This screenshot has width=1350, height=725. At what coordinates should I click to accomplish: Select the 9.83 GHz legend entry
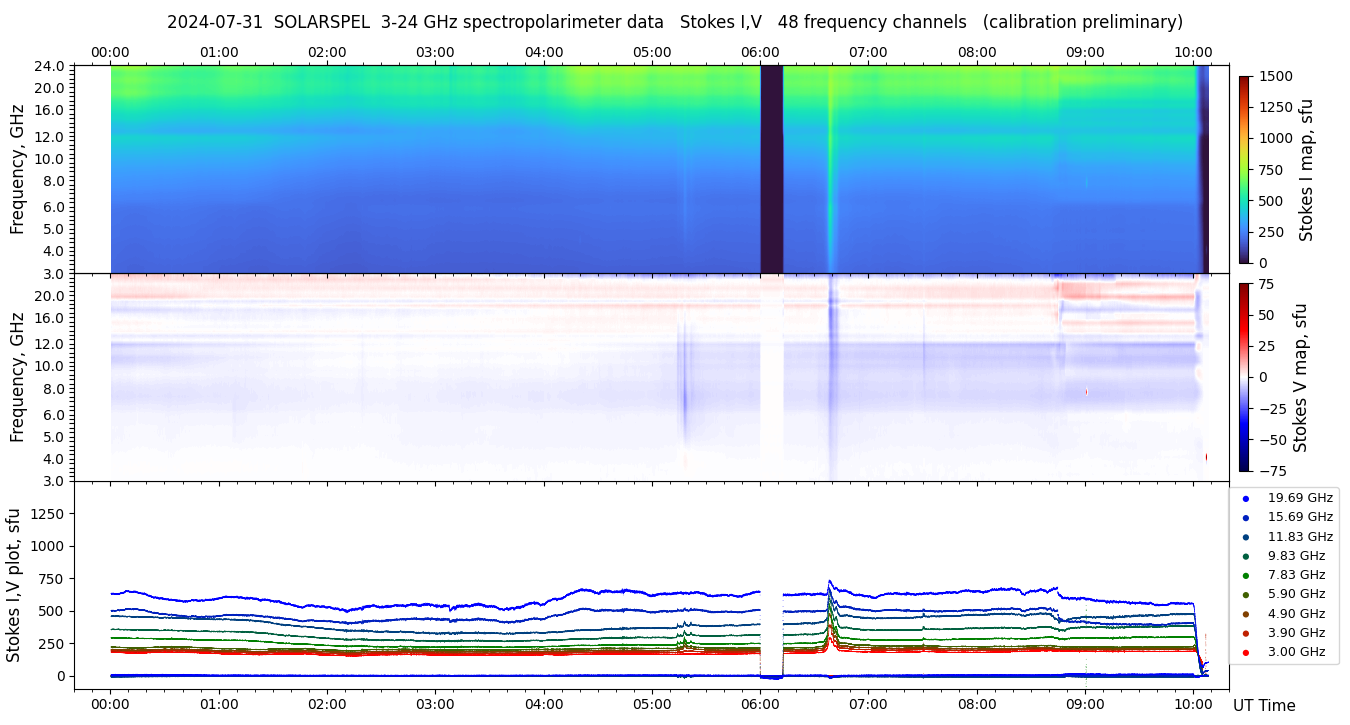pyautogui.click(x=1296, y=556)
